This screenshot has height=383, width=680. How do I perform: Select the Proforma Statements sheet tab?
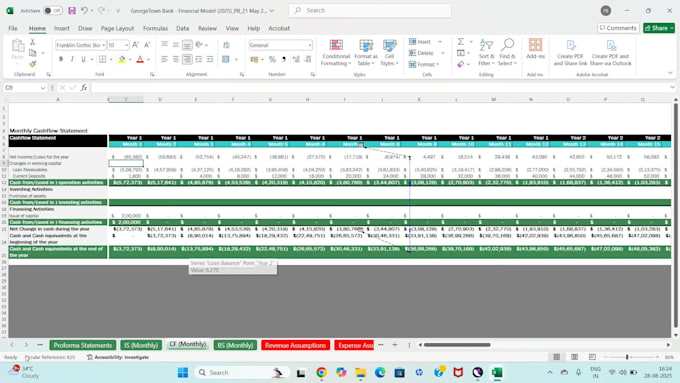(x=82, y=345)
